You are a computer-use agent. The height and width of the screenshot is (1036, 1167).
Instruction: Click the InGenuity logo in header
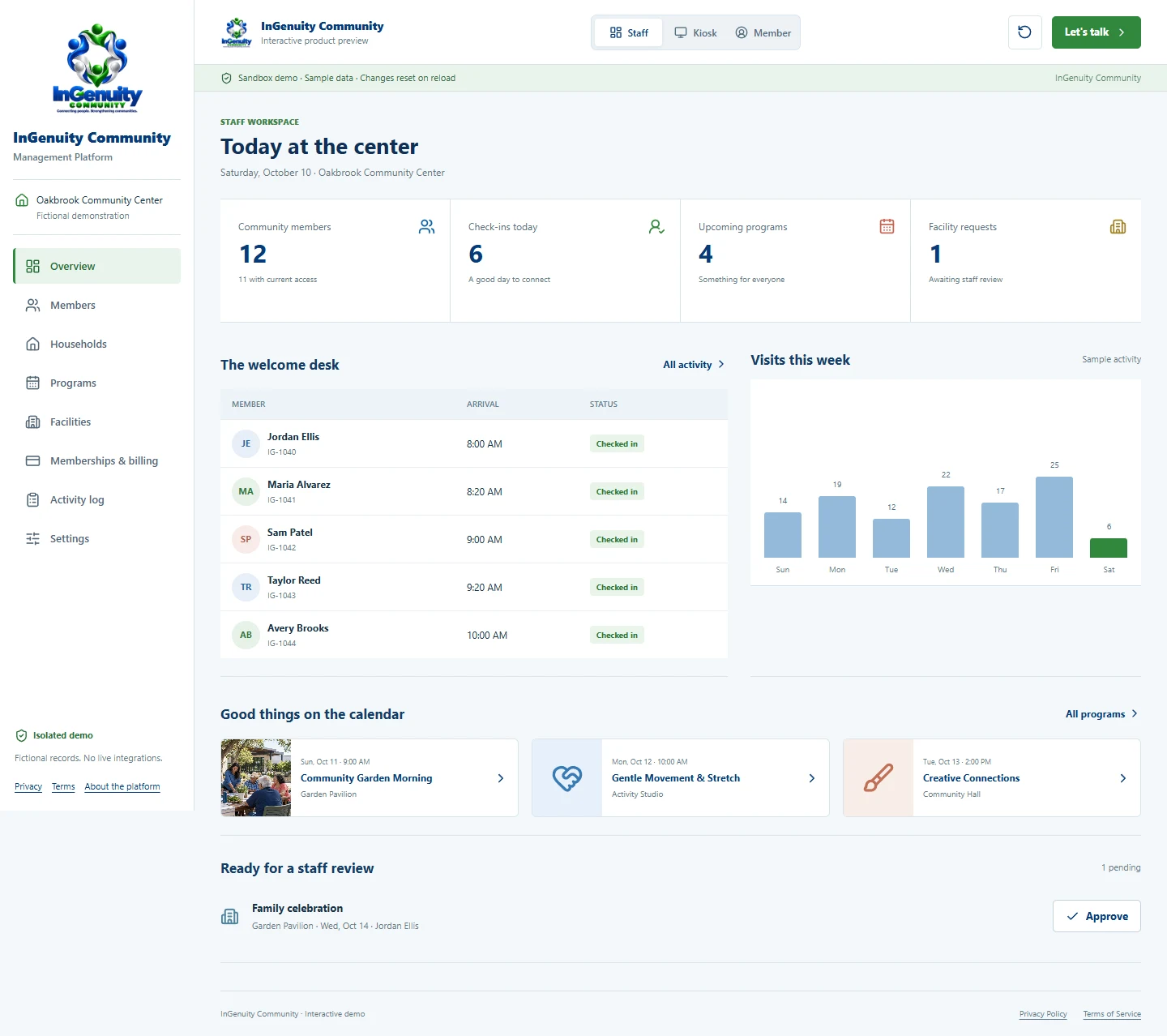(237, 32)
